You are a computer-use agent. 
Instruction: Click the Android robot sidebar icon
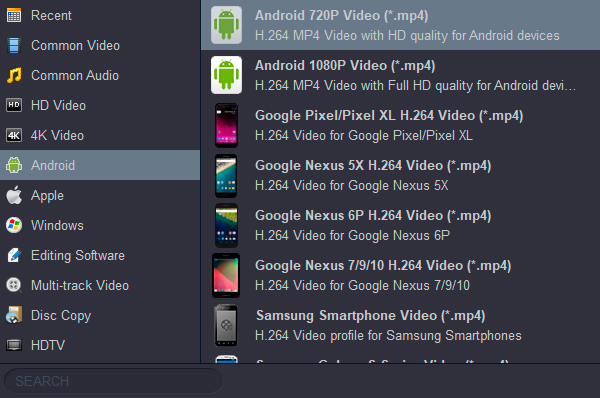tap(14, 165)
